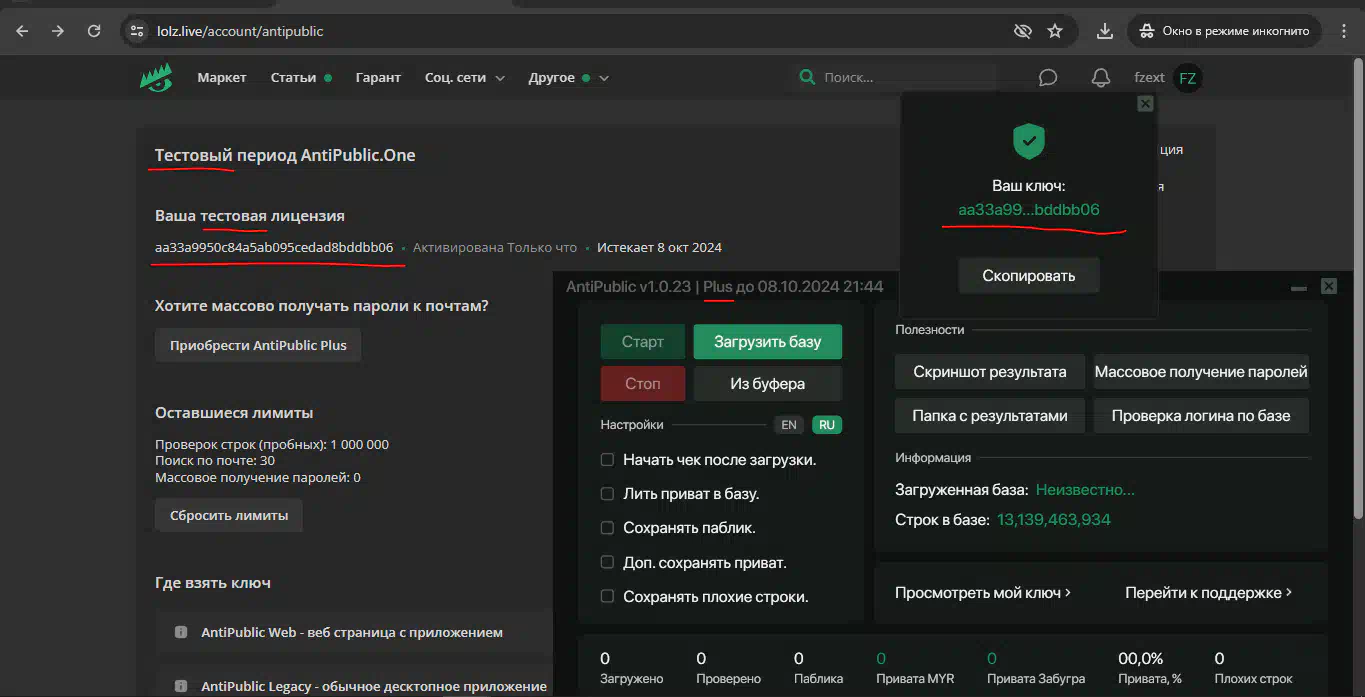Screen dimensions: 1365x697
Task: Click the FZ user avatar
Action: [1187, 78]
